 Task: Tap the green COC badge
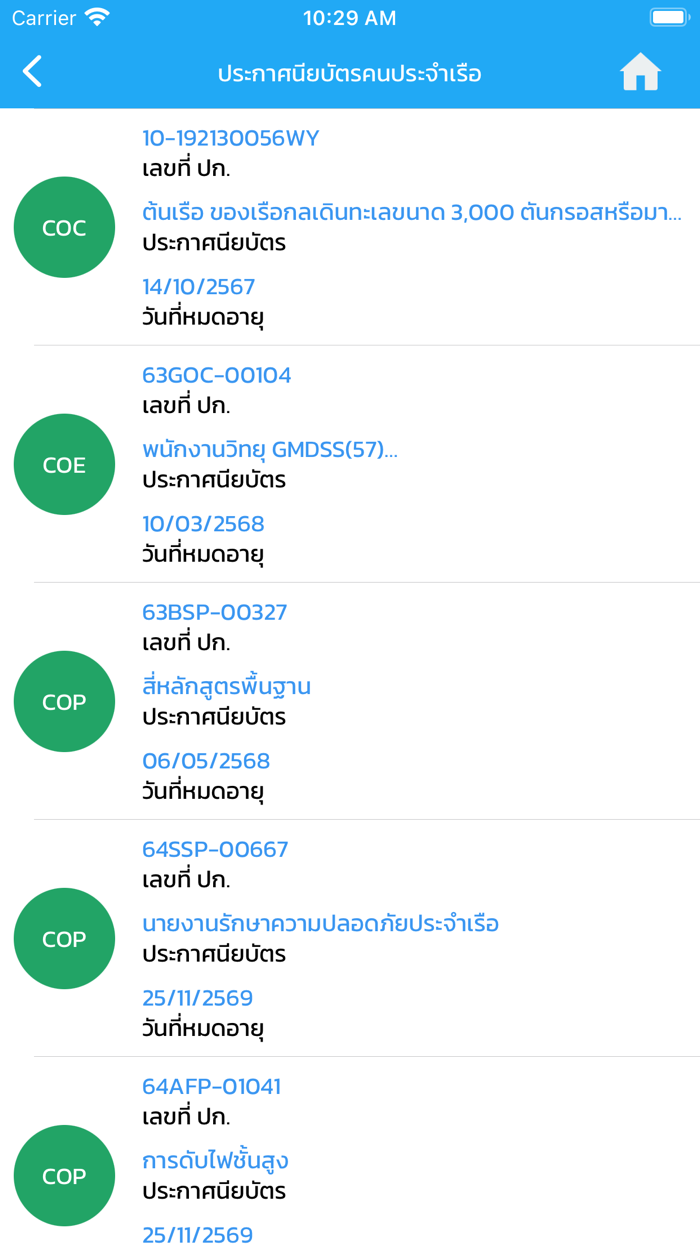64,228
